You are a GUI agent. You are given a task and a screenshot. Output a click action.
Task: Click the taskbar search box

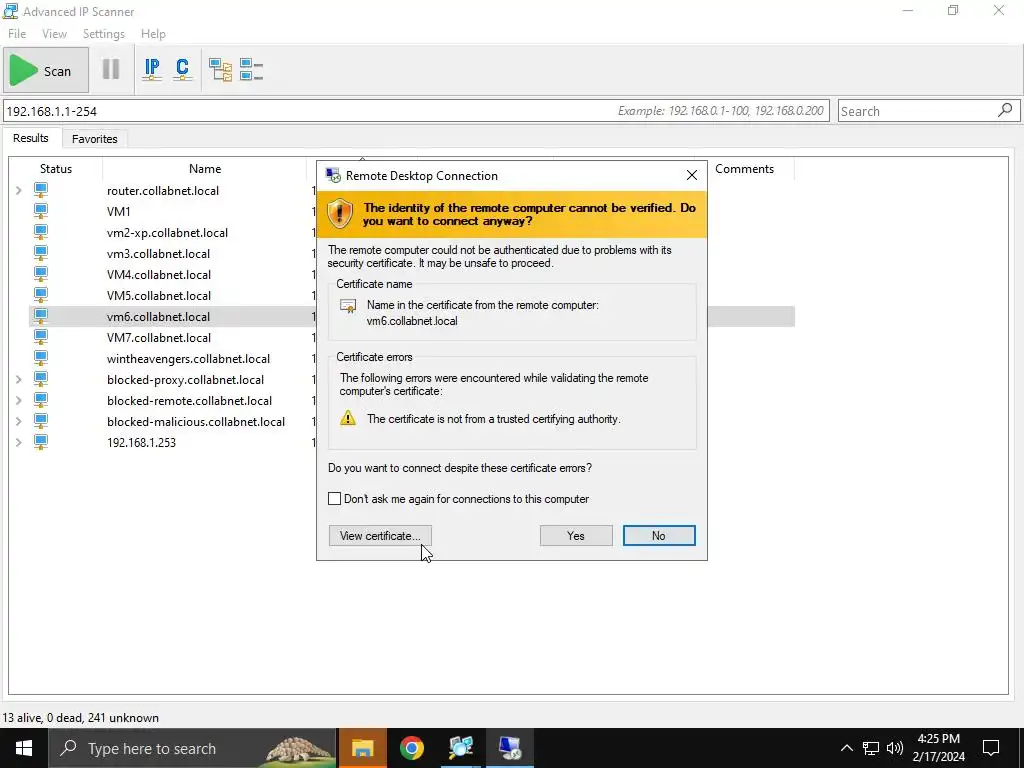point(193,748)
